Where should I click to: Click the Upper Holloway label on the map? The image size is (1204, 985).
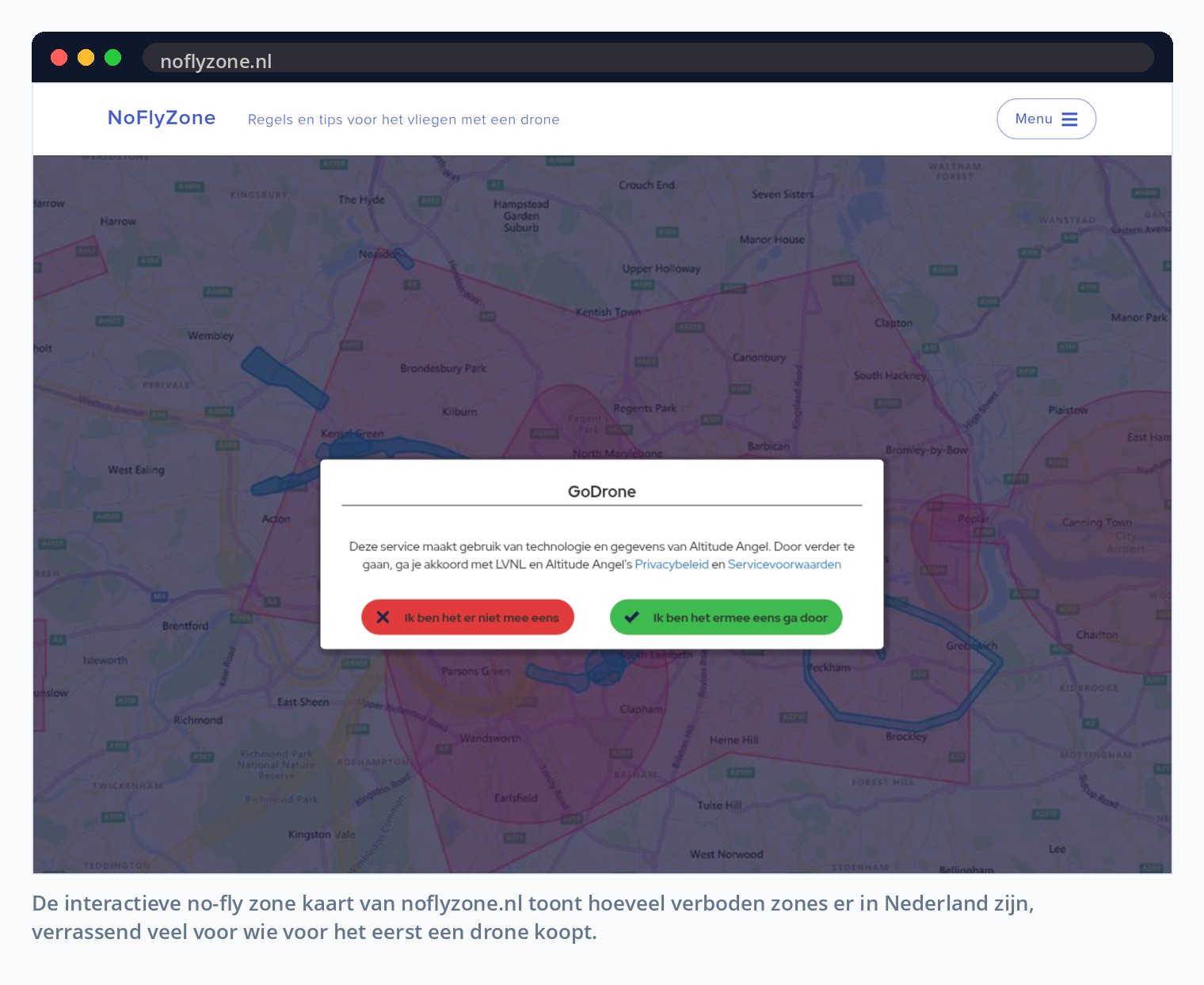tap(661, 268)
